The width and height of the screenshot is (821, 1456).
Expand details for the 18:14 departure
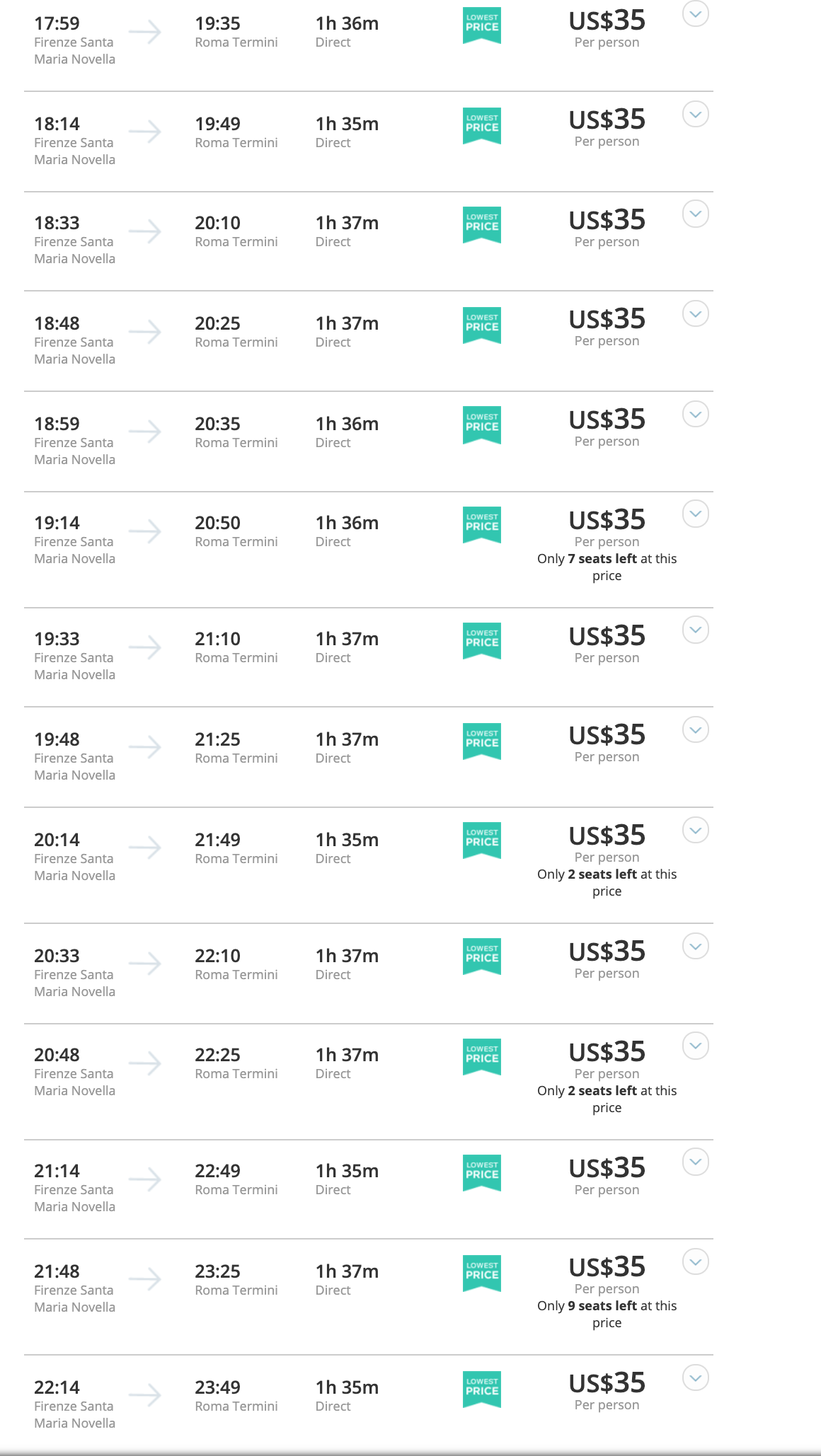point(696,114)
